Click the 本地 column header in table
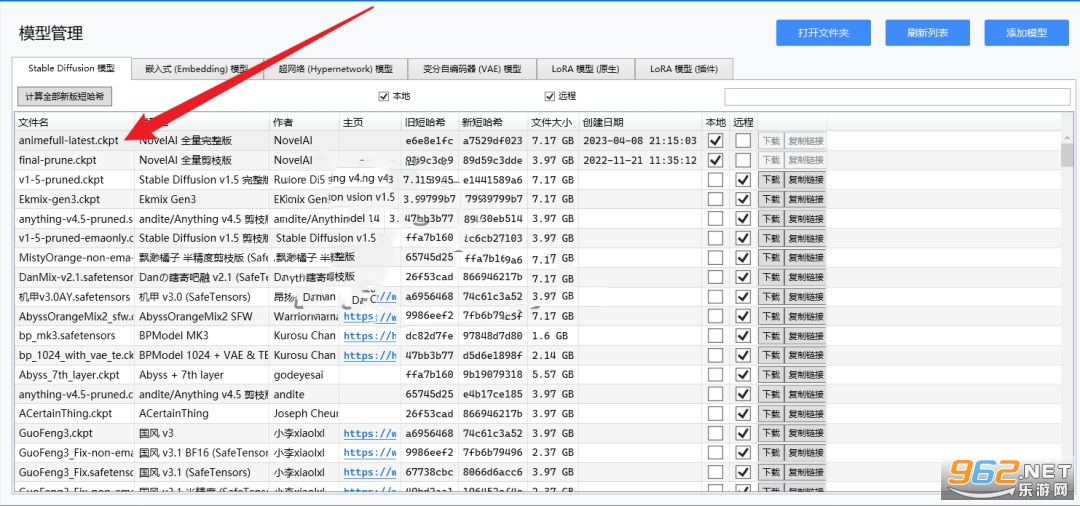This screenshot has width=1080, height=506. pos(716,122)
